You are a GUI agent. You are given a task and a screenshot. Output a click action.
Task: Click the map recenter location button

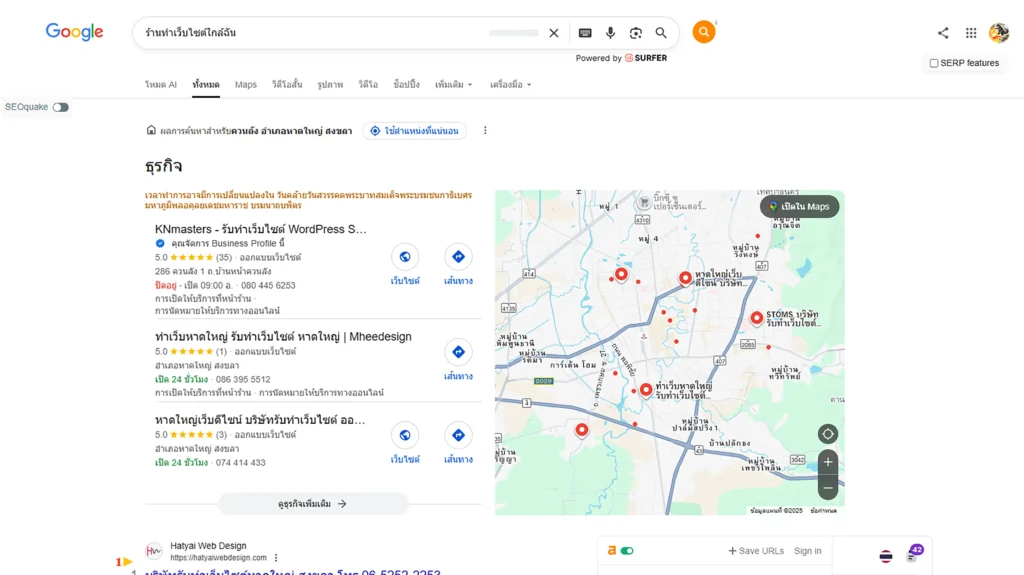[x=827, y=434]
